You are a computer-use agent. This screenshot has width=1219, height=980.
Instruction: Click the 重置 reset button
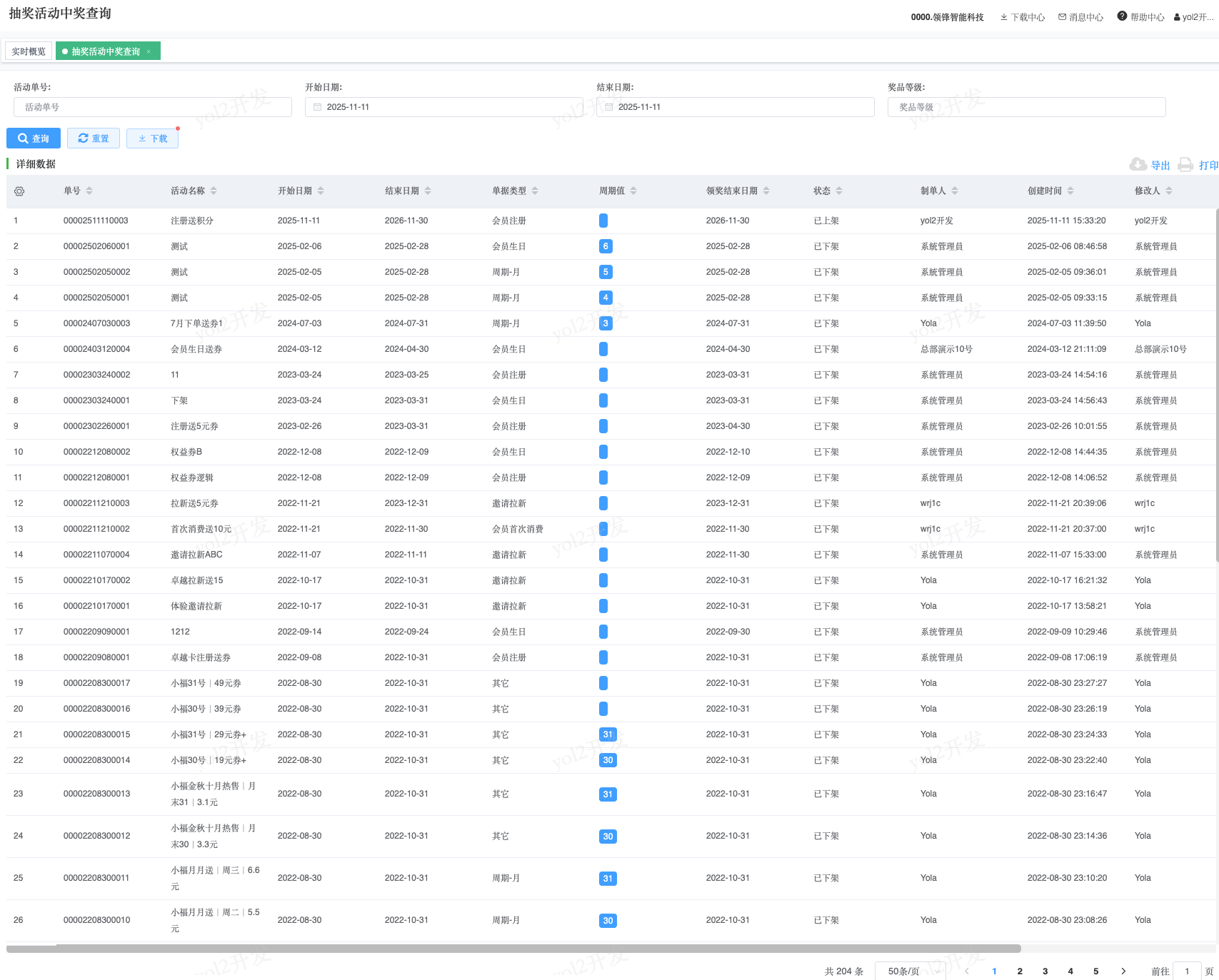click(x=94, y=138)
